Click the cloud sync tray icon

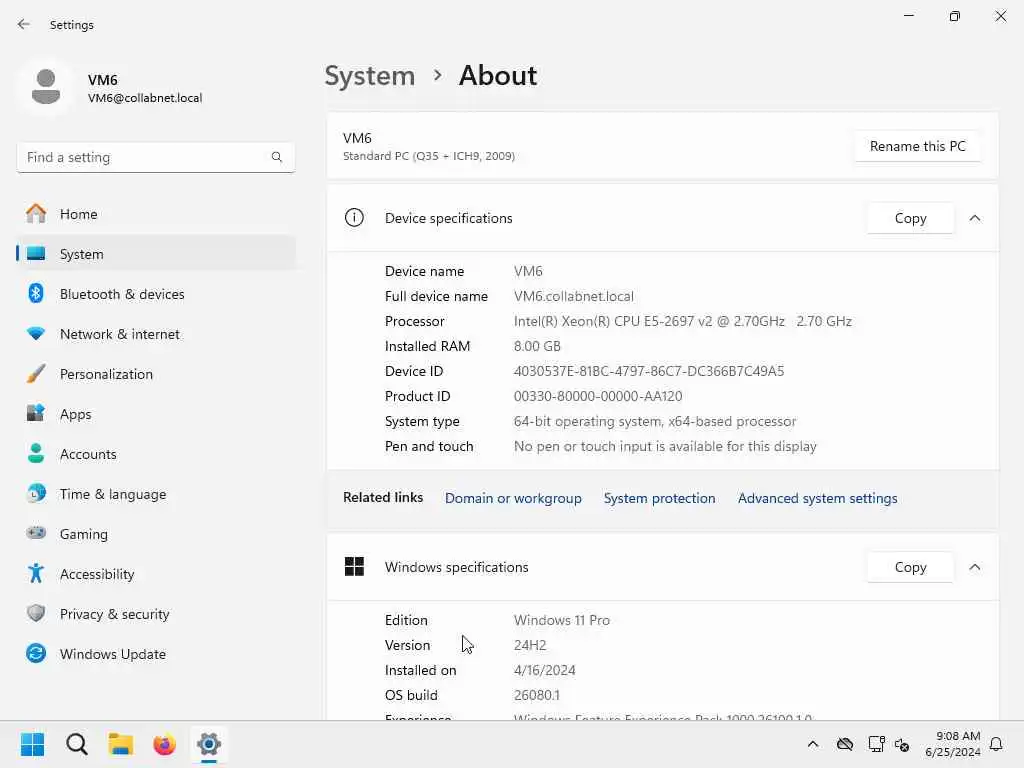(x=845, y=744)
